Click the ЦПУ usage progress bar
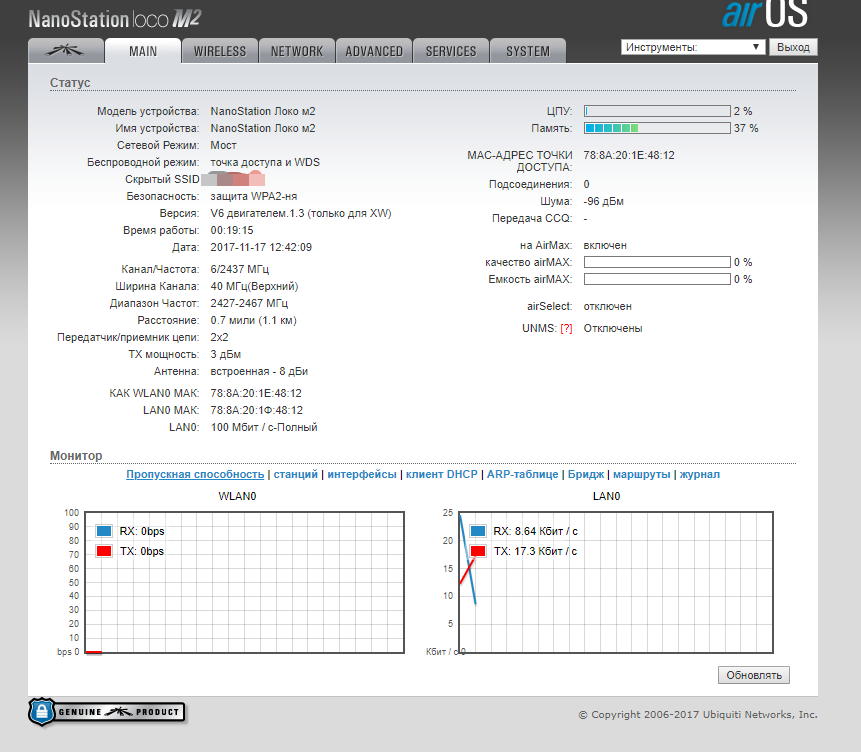This screenshot has height=752, width=861. click(657, 112)
